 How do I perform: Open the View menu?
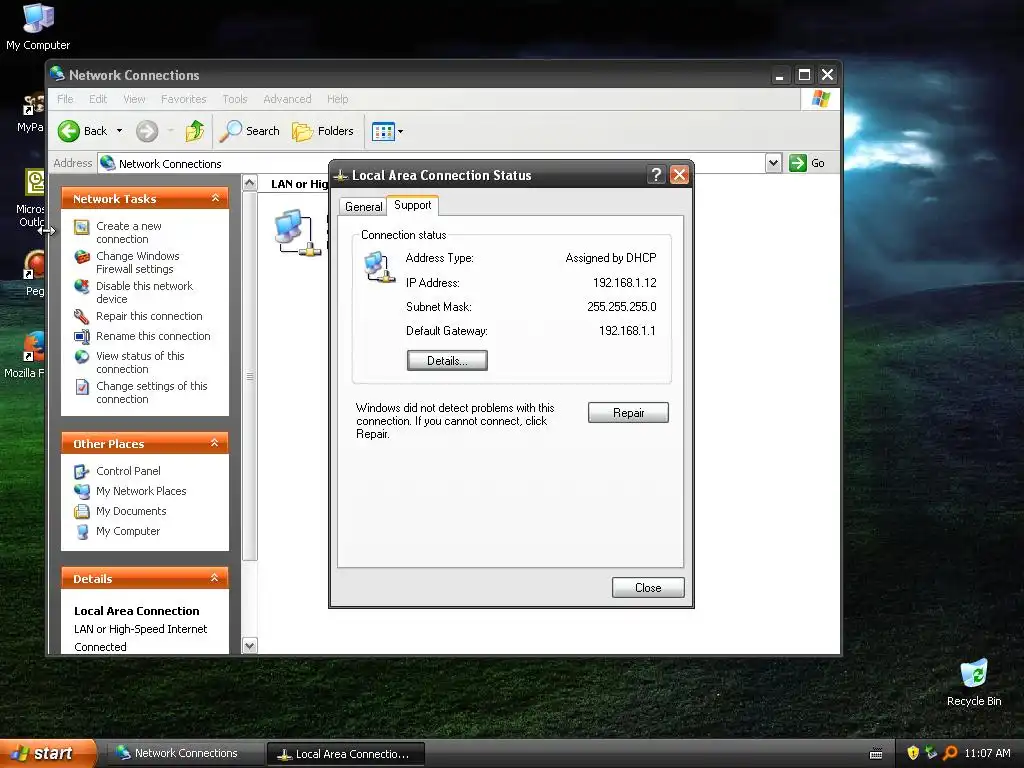(x=134, y=99)
